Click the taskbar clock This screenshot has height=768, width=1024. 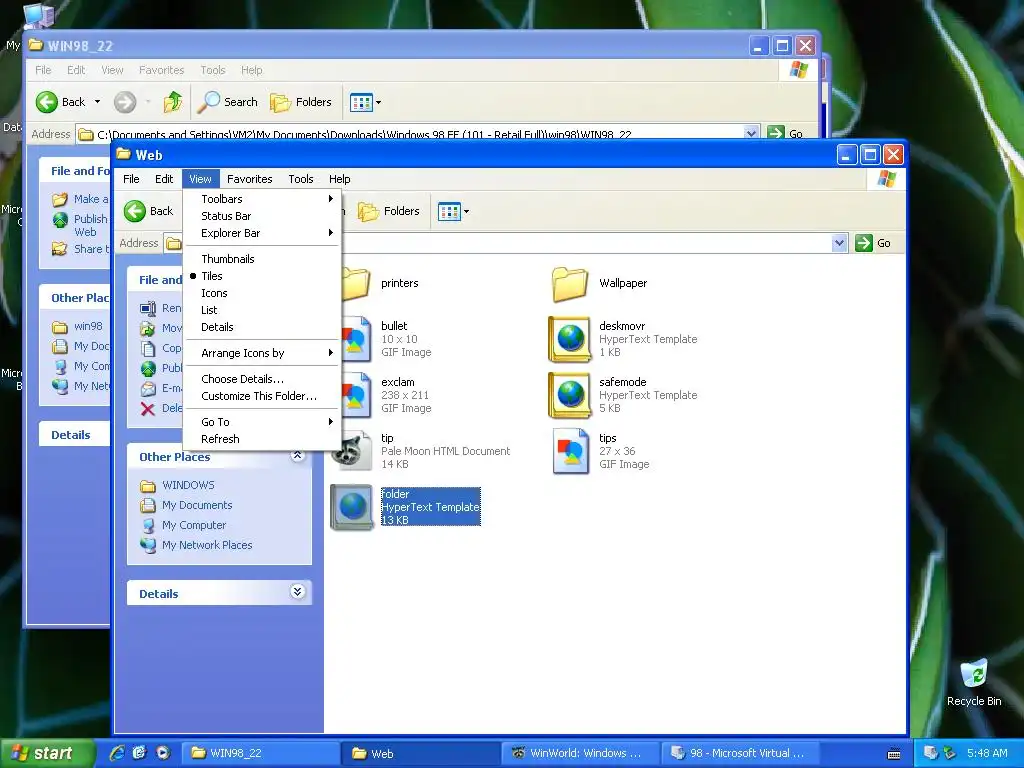click(987, 753)
